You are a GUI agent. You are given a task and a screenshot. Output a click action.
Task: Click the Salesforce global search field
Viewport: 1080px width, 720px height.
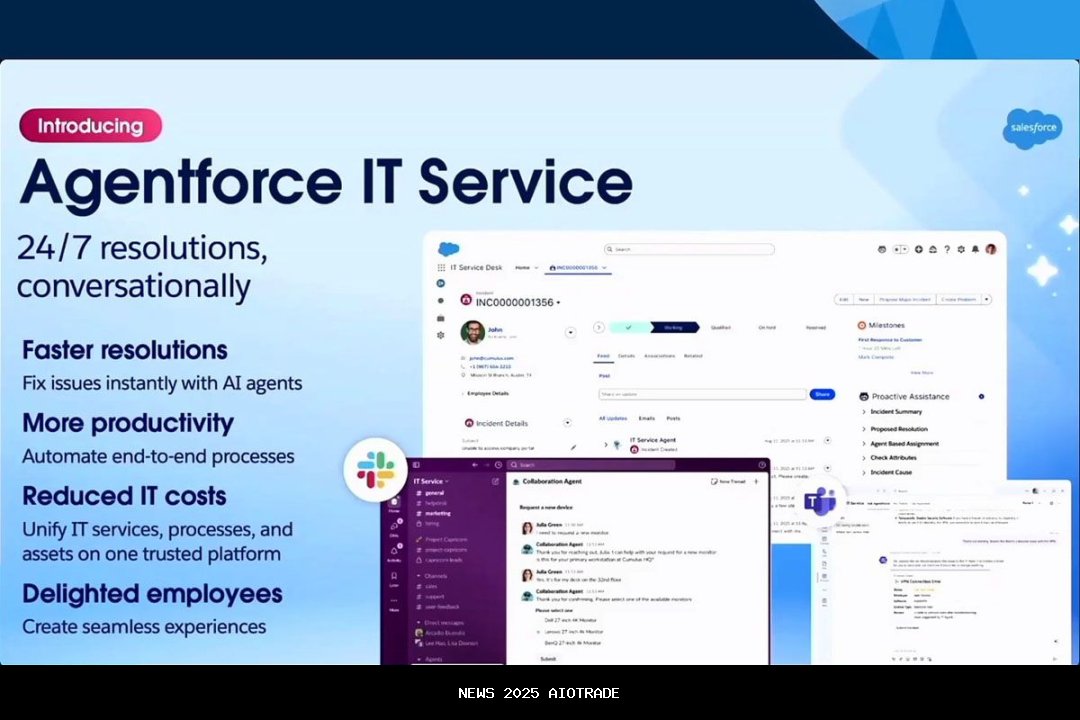click(688, 248)
